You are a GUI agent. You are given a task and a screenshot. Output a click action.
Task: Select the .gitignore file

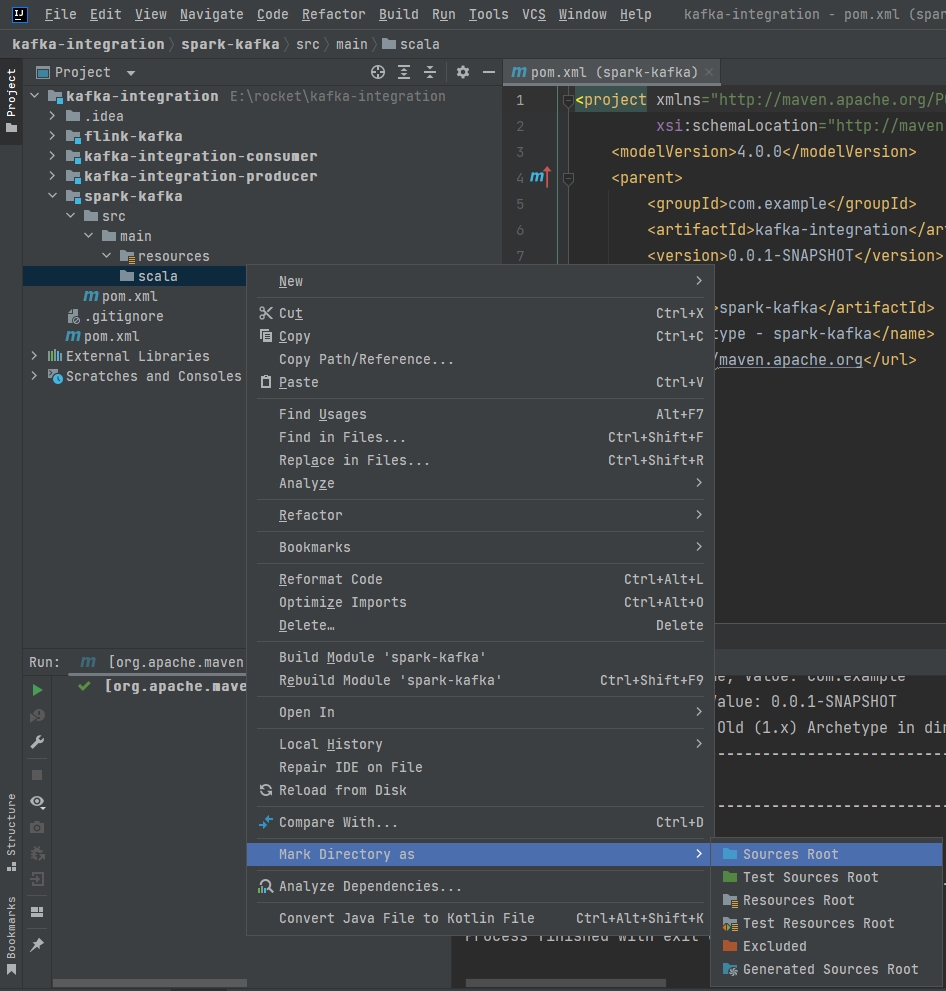pyautogui.click(x=124, y=316)
